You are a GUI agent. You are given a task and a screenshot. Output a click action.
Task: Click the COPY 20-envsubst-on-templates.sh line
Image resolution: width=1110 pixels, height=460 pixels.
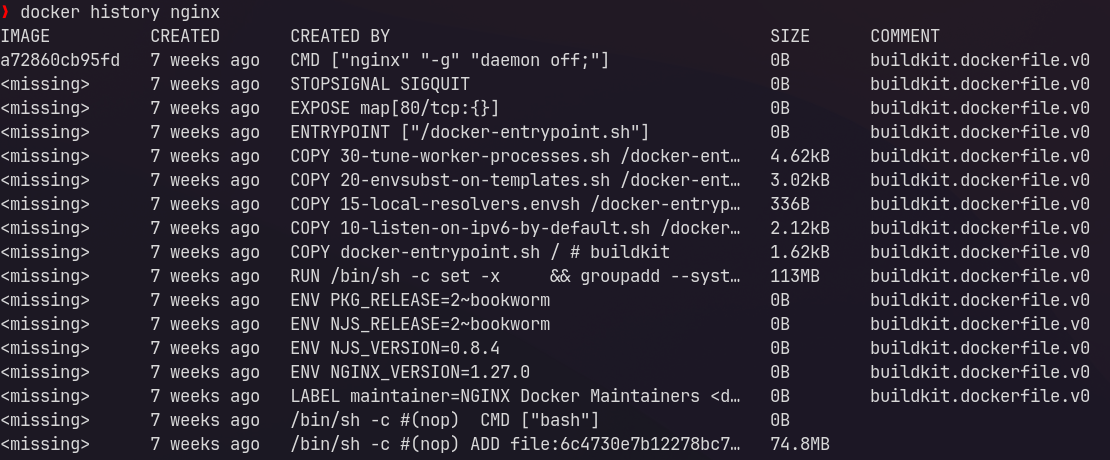point(515,180)
